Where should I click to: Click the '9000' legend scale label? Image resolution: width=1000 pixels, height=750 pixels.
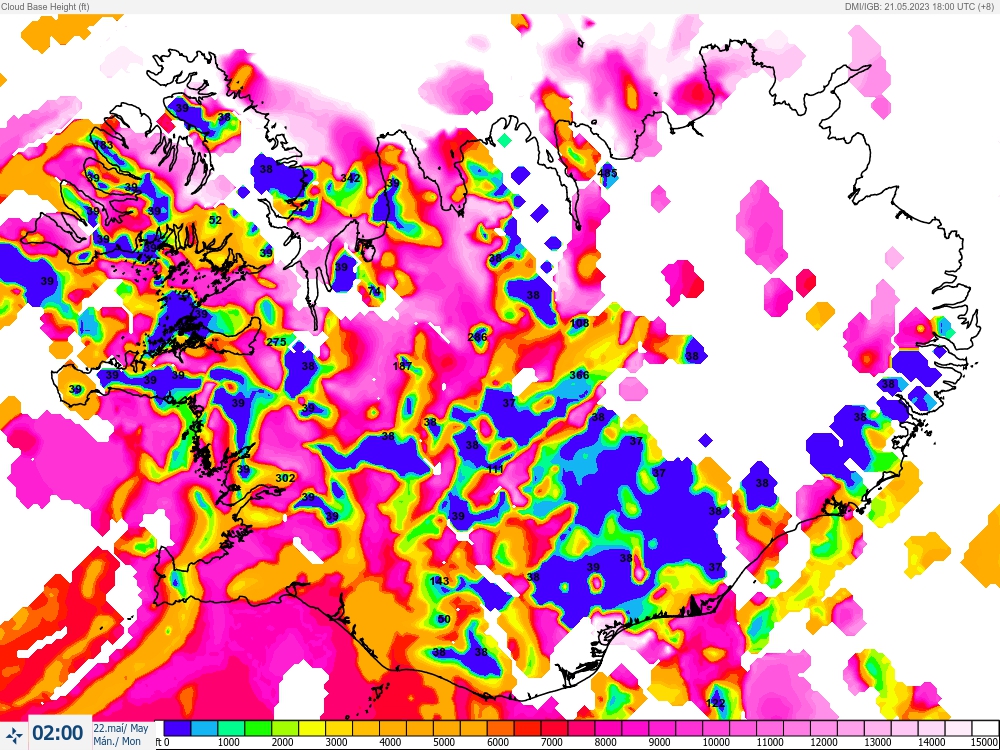[x=659, y=742]
